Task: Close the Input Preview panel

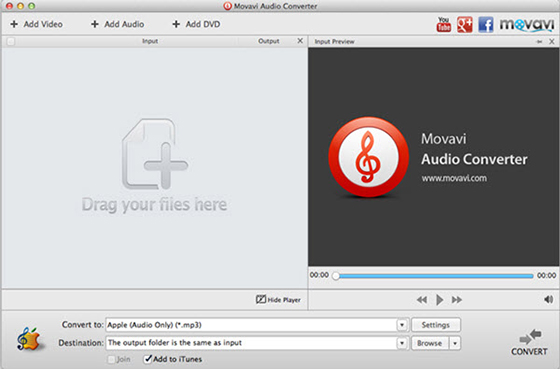Action: point(552,41)
